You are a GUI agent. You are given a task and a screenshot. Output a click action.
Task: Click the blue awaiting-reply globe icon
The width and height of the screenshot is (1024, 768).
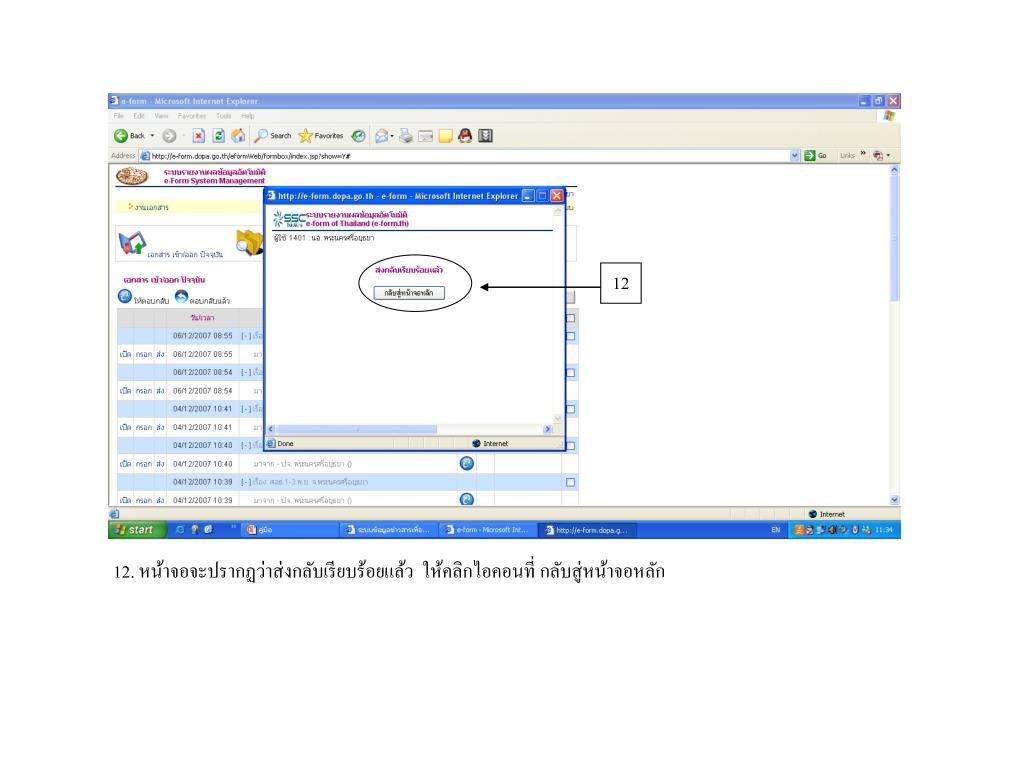pyautogui.click(x=125, y=296)
